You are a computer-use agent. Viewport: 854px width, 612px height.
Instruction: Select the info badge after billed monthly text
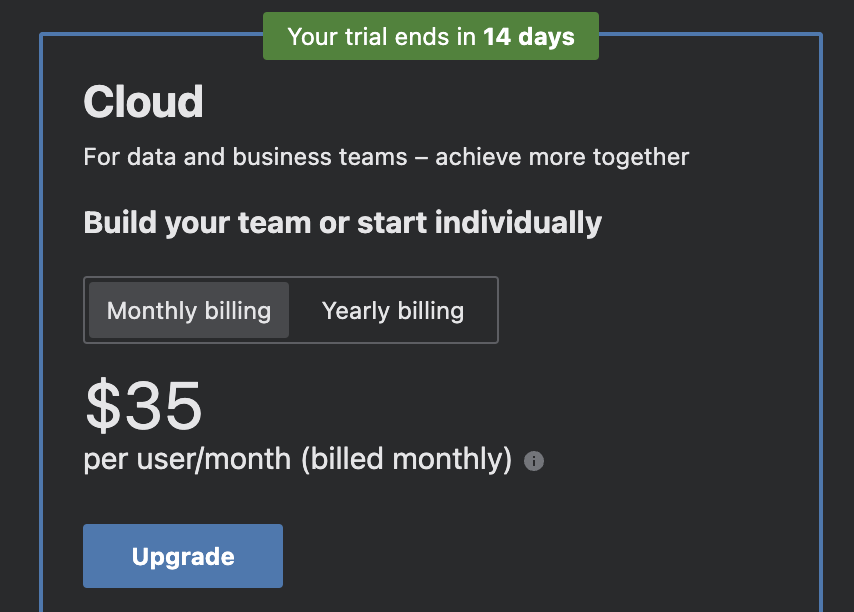pos(533,461)
